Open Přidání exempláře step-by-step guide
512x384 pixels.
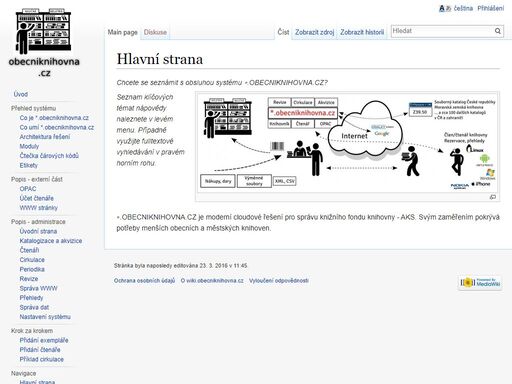point(44,340)
